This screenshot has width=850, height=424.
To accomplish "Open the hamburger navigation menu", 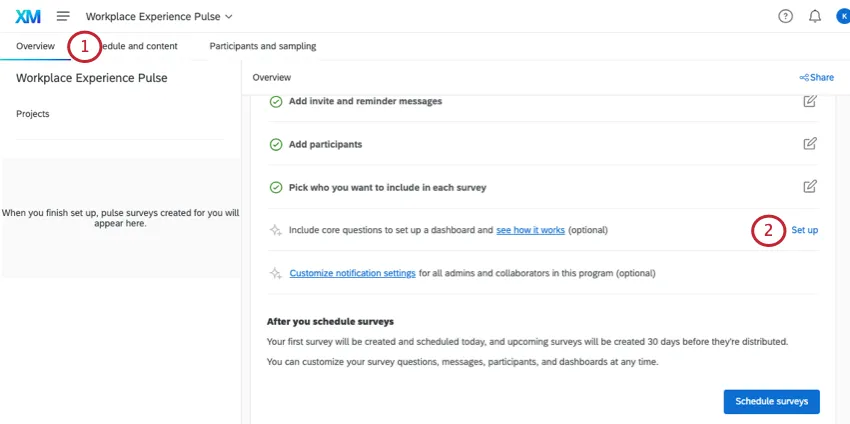I will click(63, 16).
